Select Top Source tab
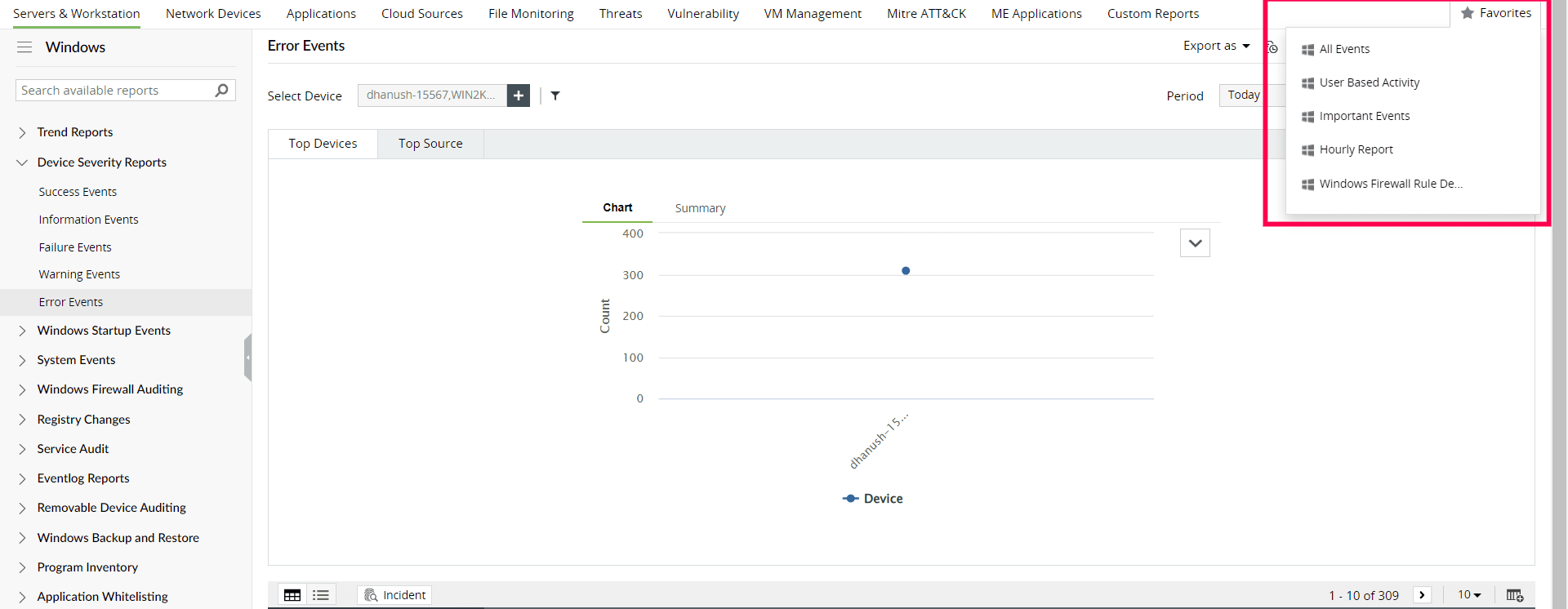This screenshot has width=1568, height=609. click(x=430, y=144)
